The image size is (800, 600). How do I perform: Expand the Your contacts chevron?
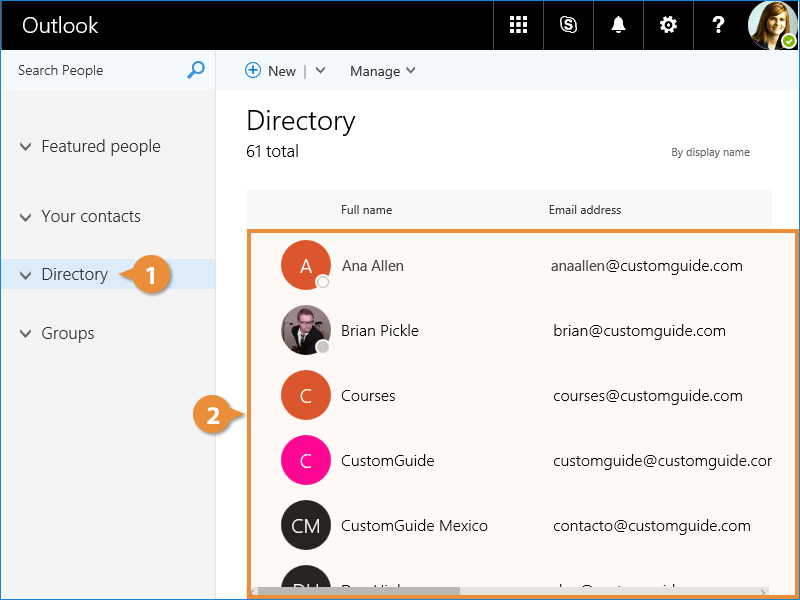pos(26,217)
